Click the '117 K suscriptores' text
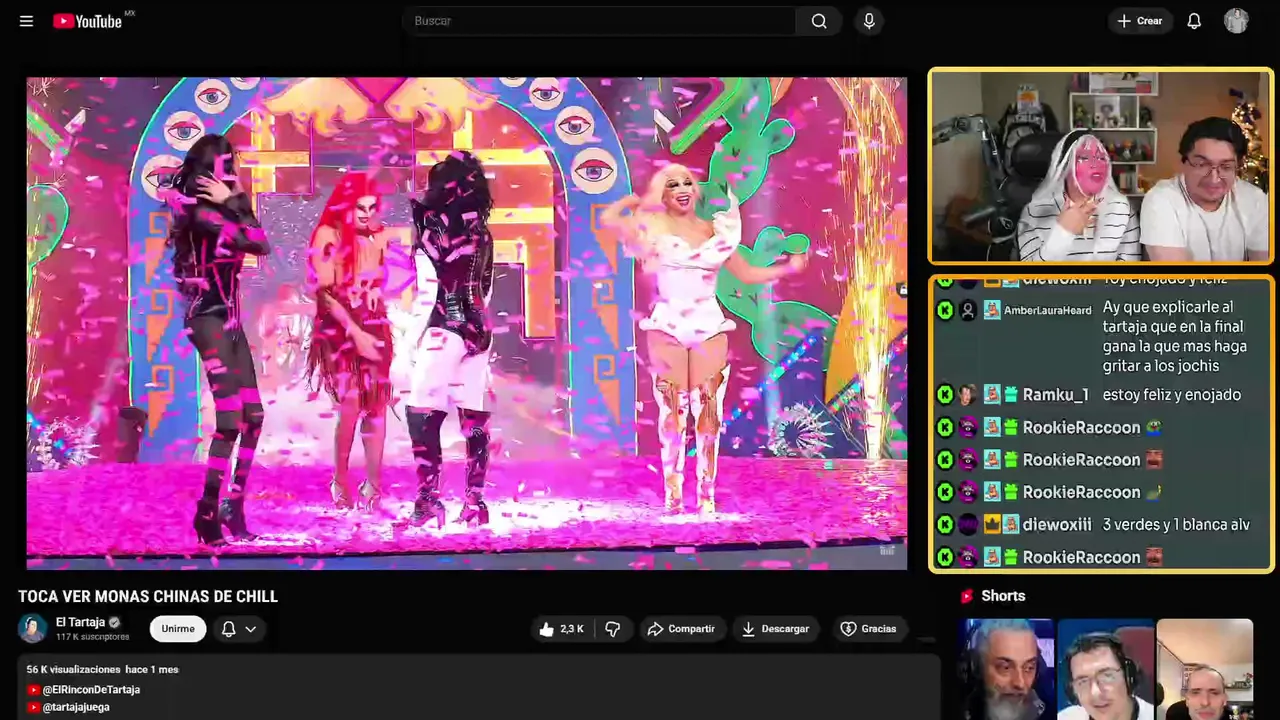The image size is (1280, 720). [x=92, y=637]
